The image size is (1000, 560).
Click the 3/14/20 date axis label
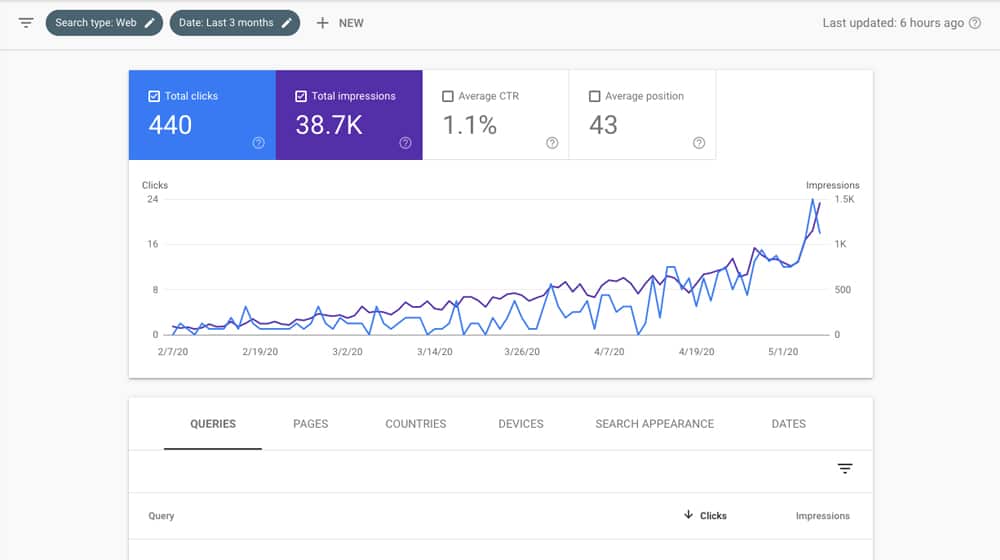(x=435, y=351)
